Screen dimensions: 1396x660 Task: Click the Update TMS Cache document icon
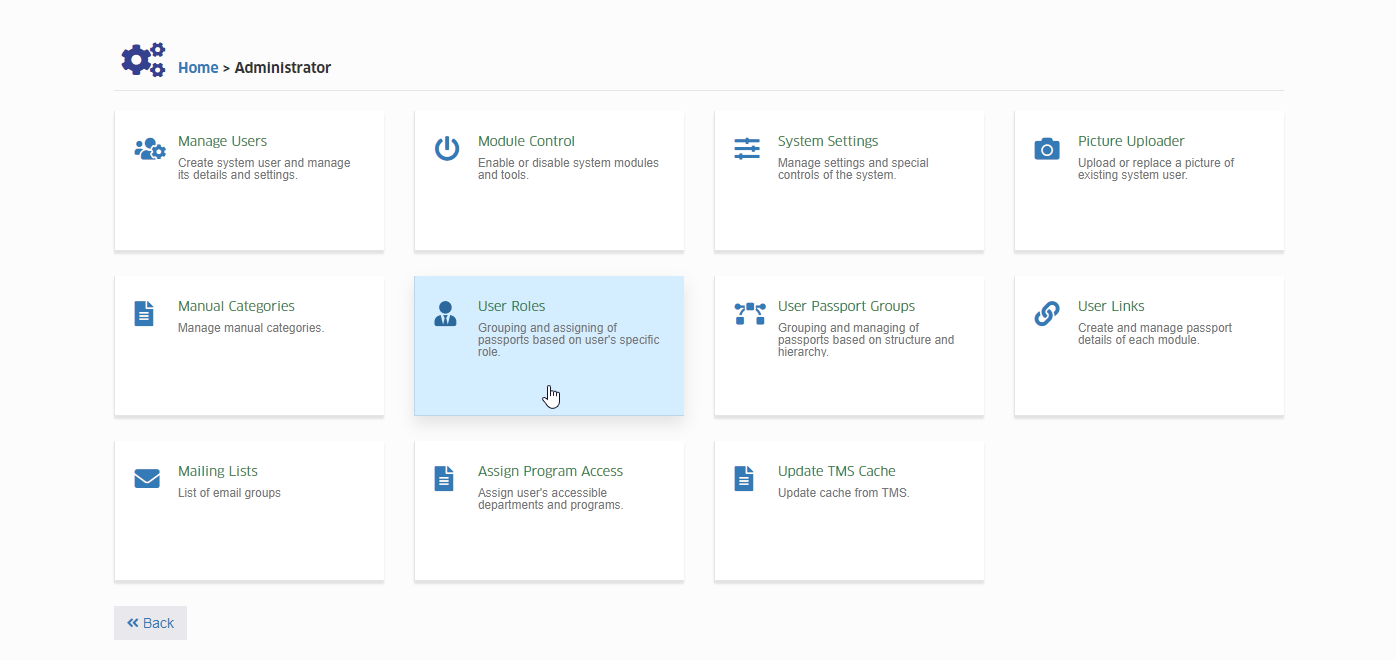click(744, 478)
